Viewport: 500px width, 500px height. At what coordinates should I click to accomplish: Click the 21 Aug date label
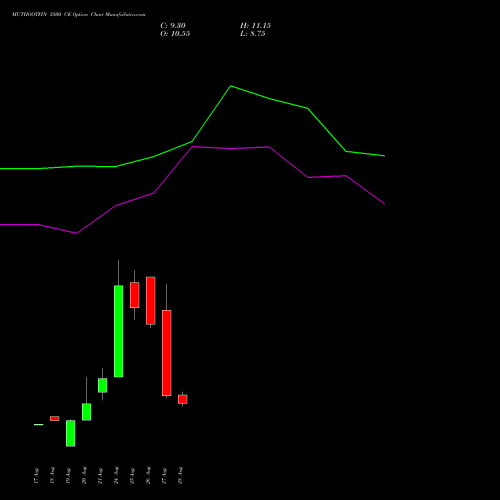100,476
